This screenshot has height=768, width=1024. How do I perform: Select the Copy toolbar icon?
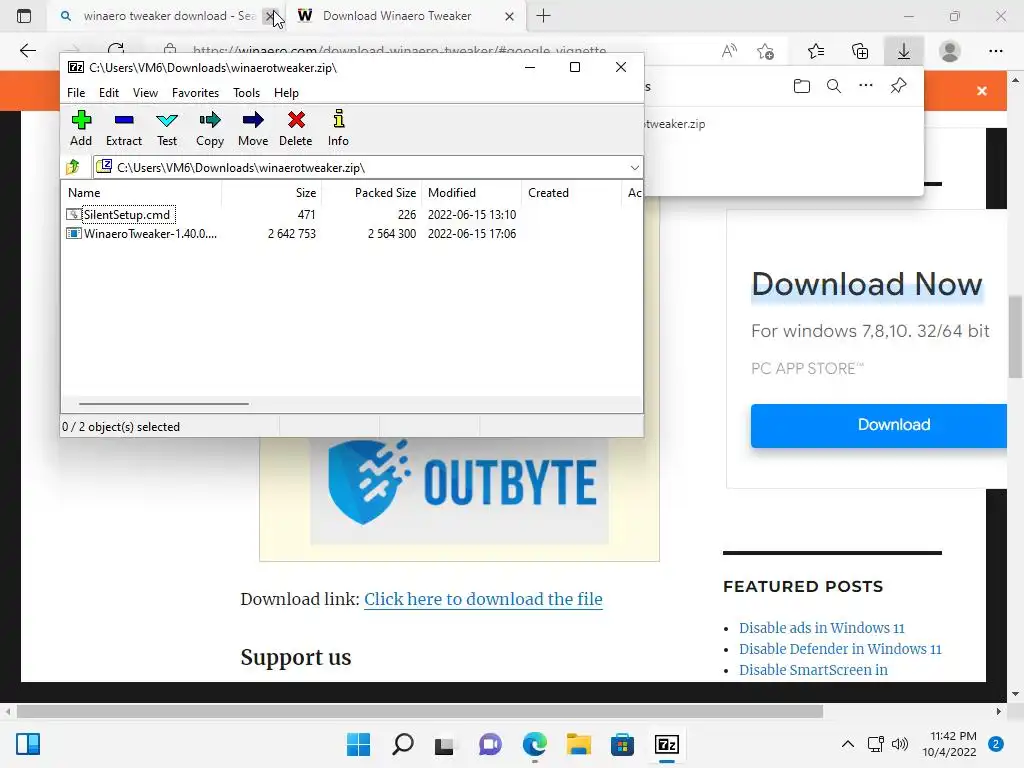pyautogui.click(x=210, y=128)
